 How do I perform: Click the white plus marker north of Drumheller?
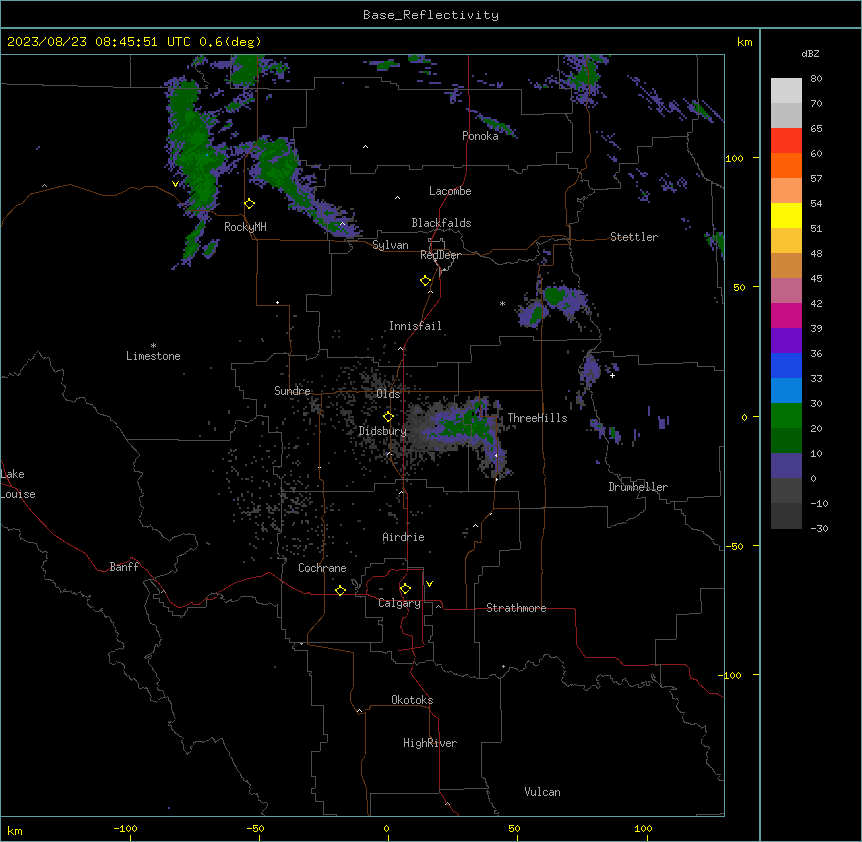coord(612,375)
